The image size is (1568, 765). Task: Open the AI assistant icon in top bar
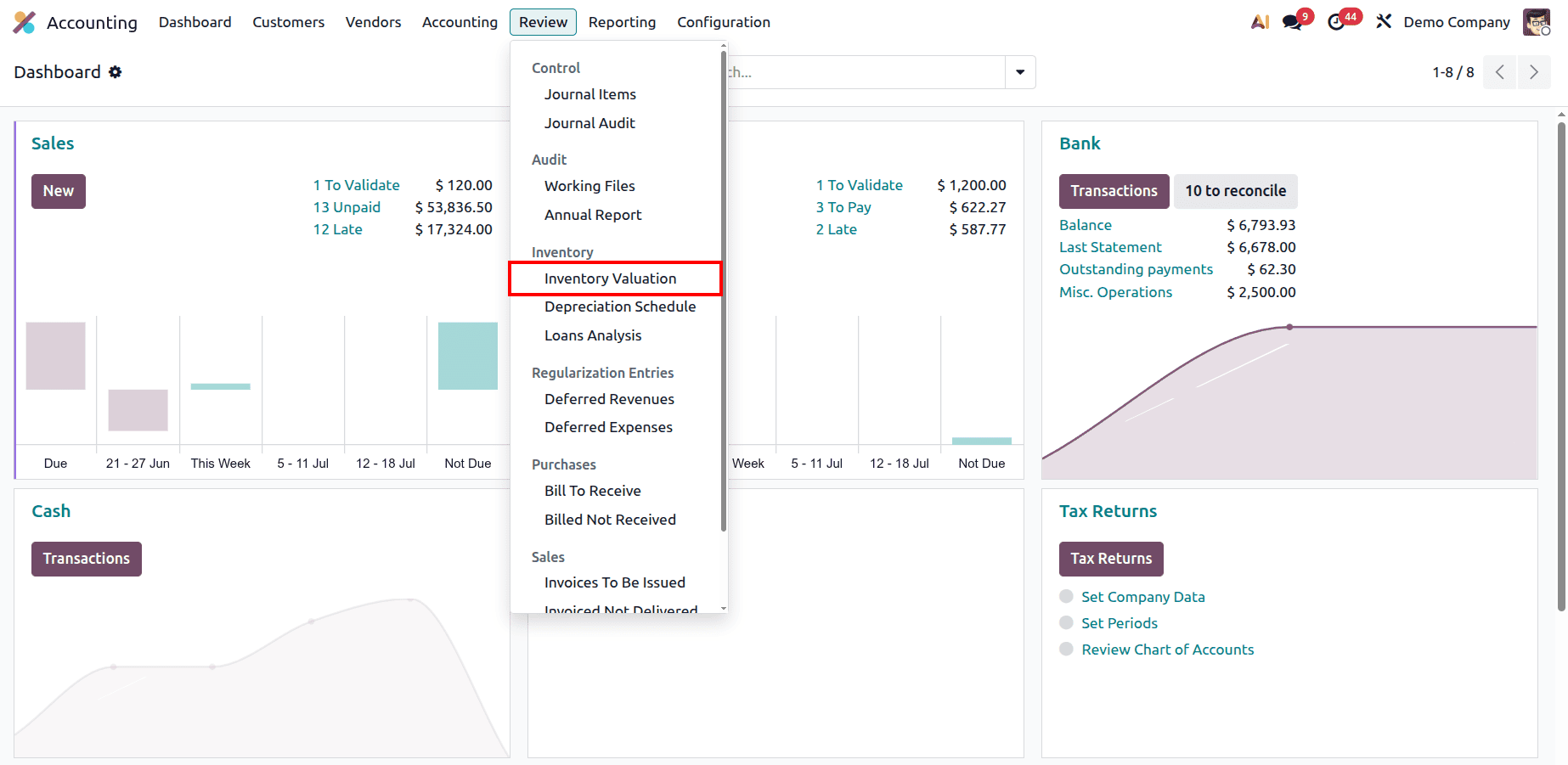[1261, 22]
